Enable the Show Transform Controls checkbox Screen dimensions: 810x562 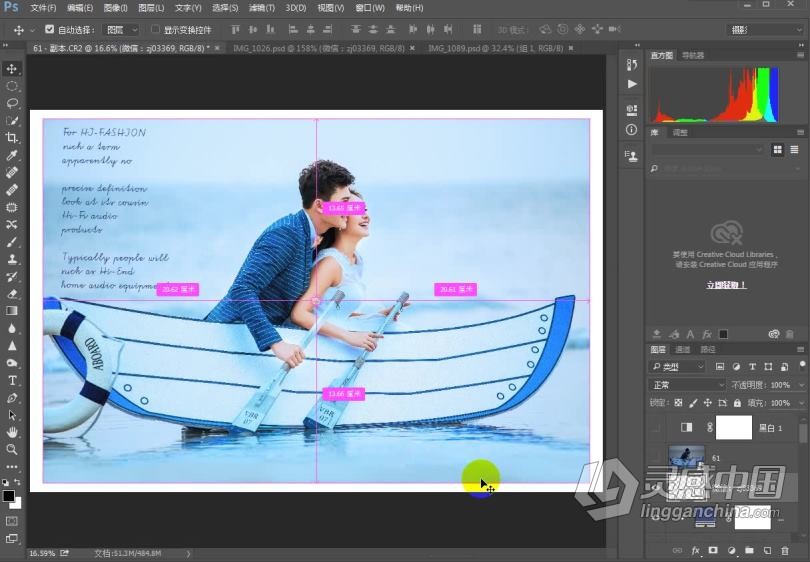(x=155, y=29)
